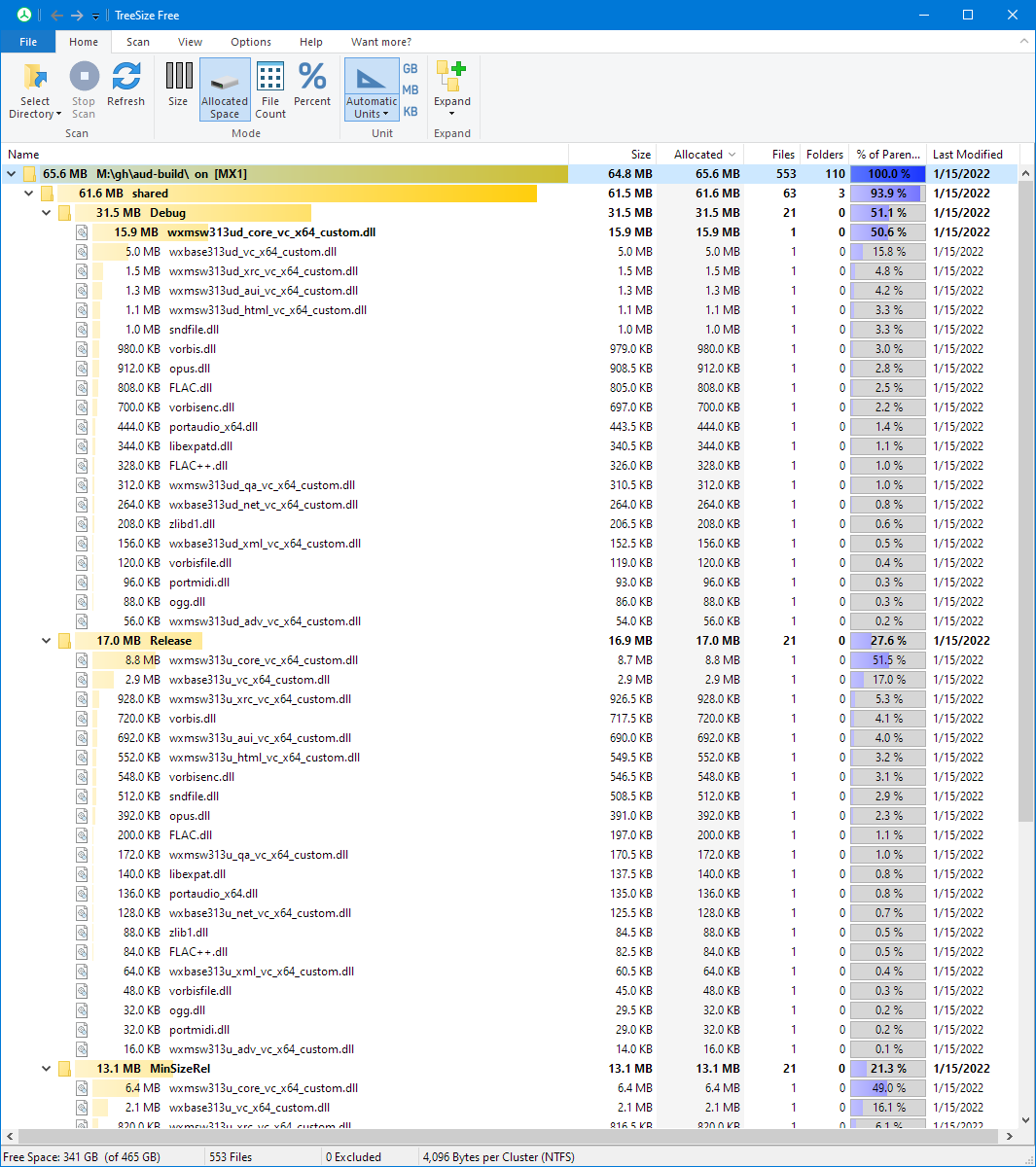
Task: Click file icon of wxmsw313ud_core_vc_x64_custom.dll
Action: (82, 232)
